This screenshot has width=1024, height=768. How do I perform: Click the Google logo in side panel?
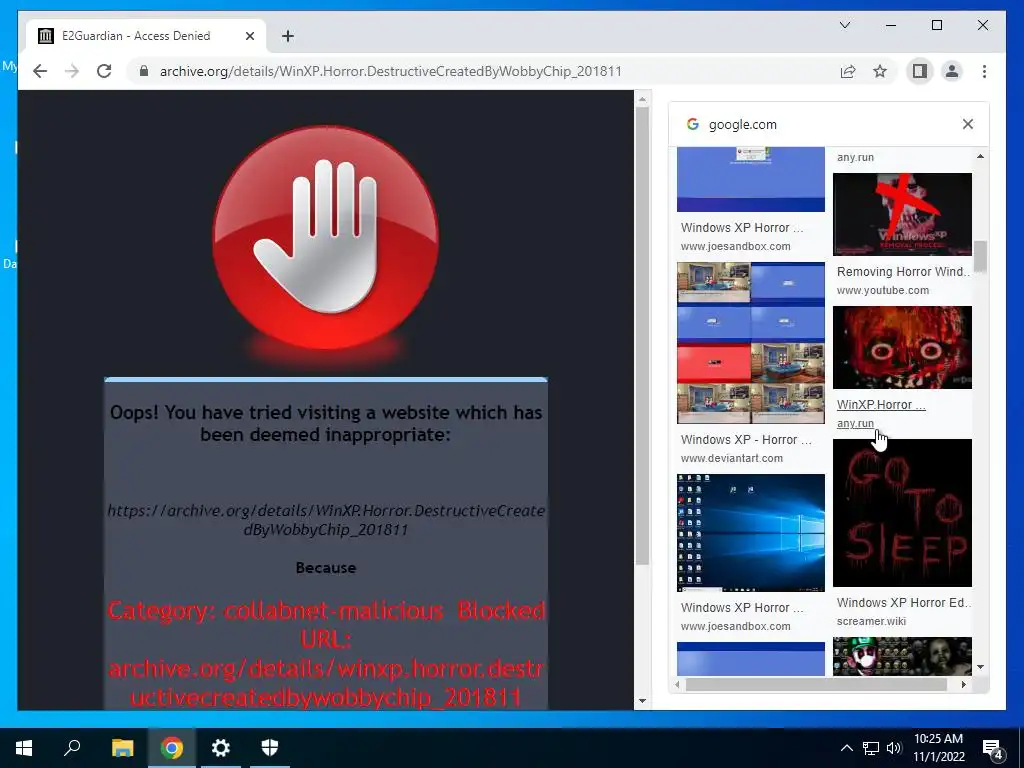[x=693, y=124]
